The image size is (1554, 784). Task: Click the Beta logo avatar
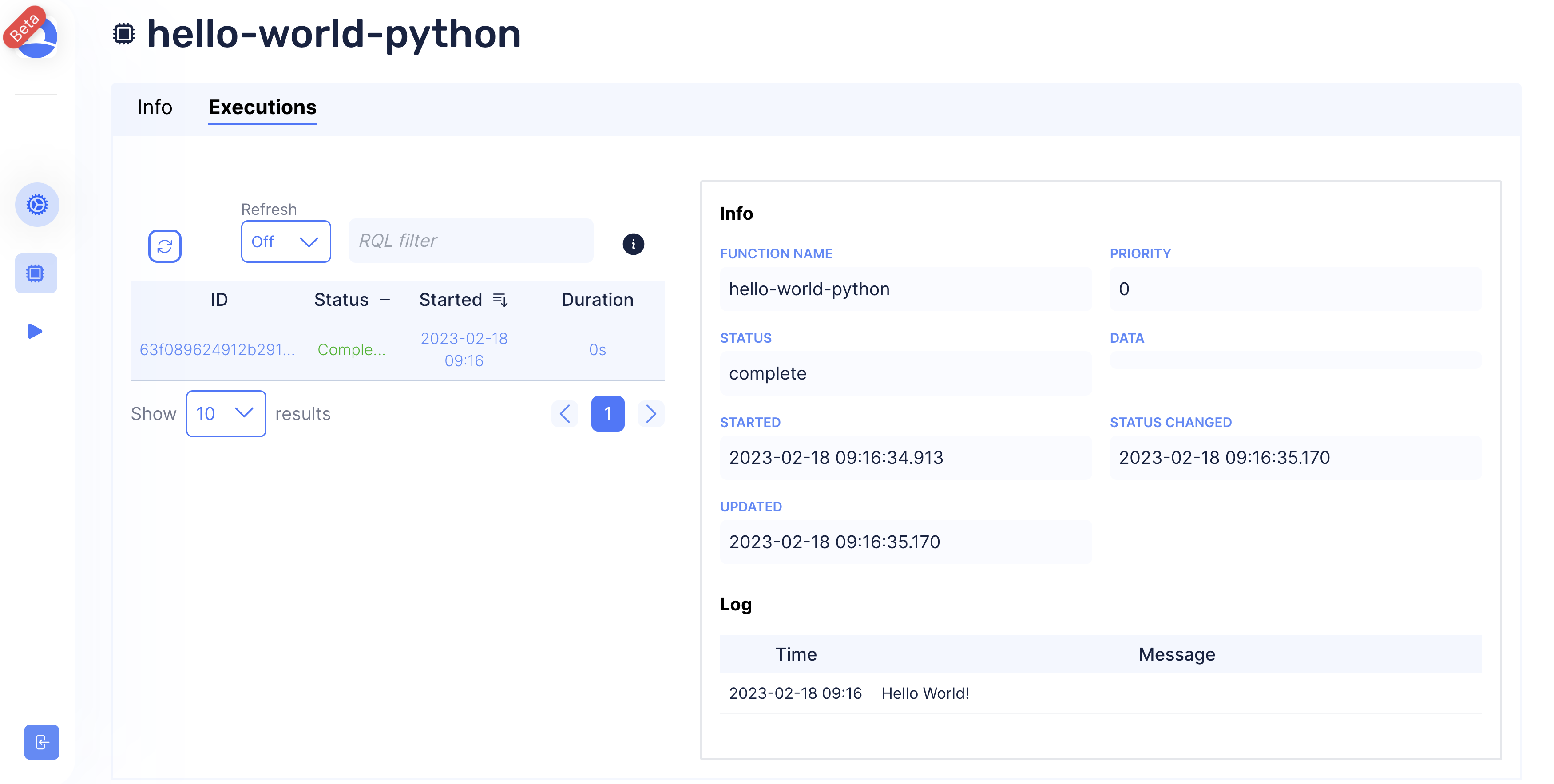point(35,35)
